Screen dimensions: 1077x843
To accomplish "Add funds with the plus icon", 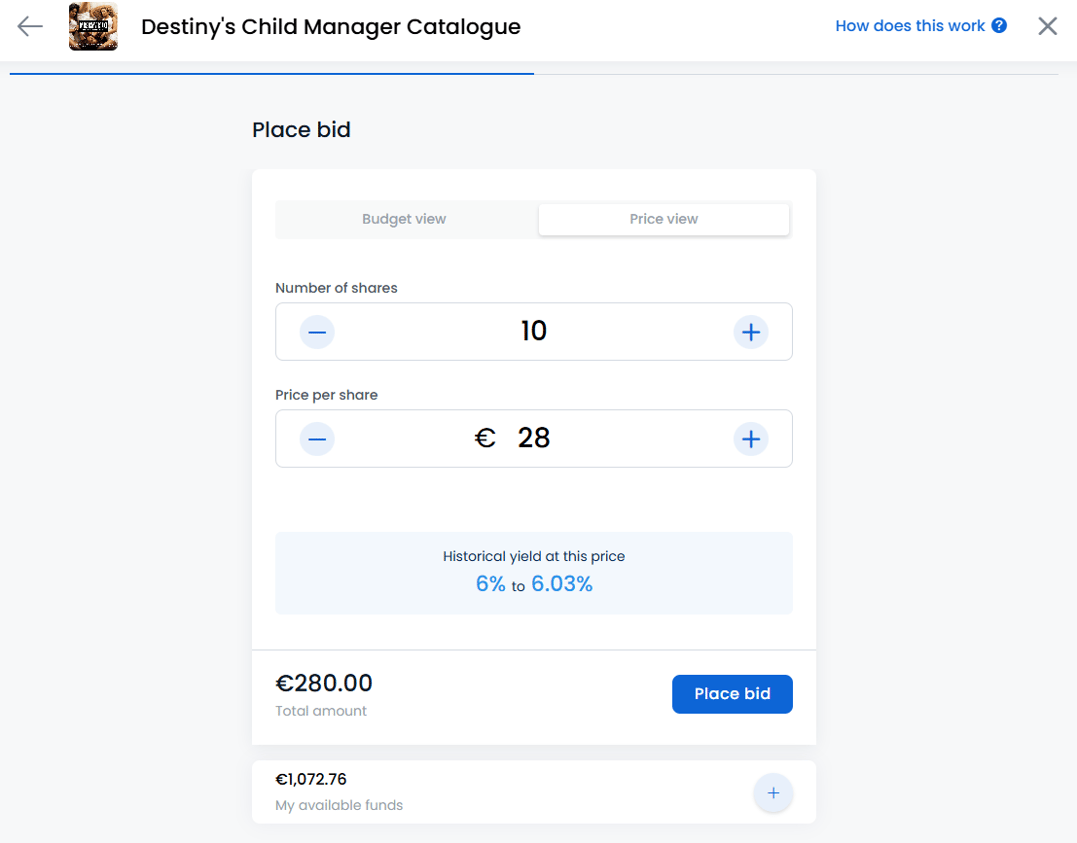I will (x=773, y=793).
